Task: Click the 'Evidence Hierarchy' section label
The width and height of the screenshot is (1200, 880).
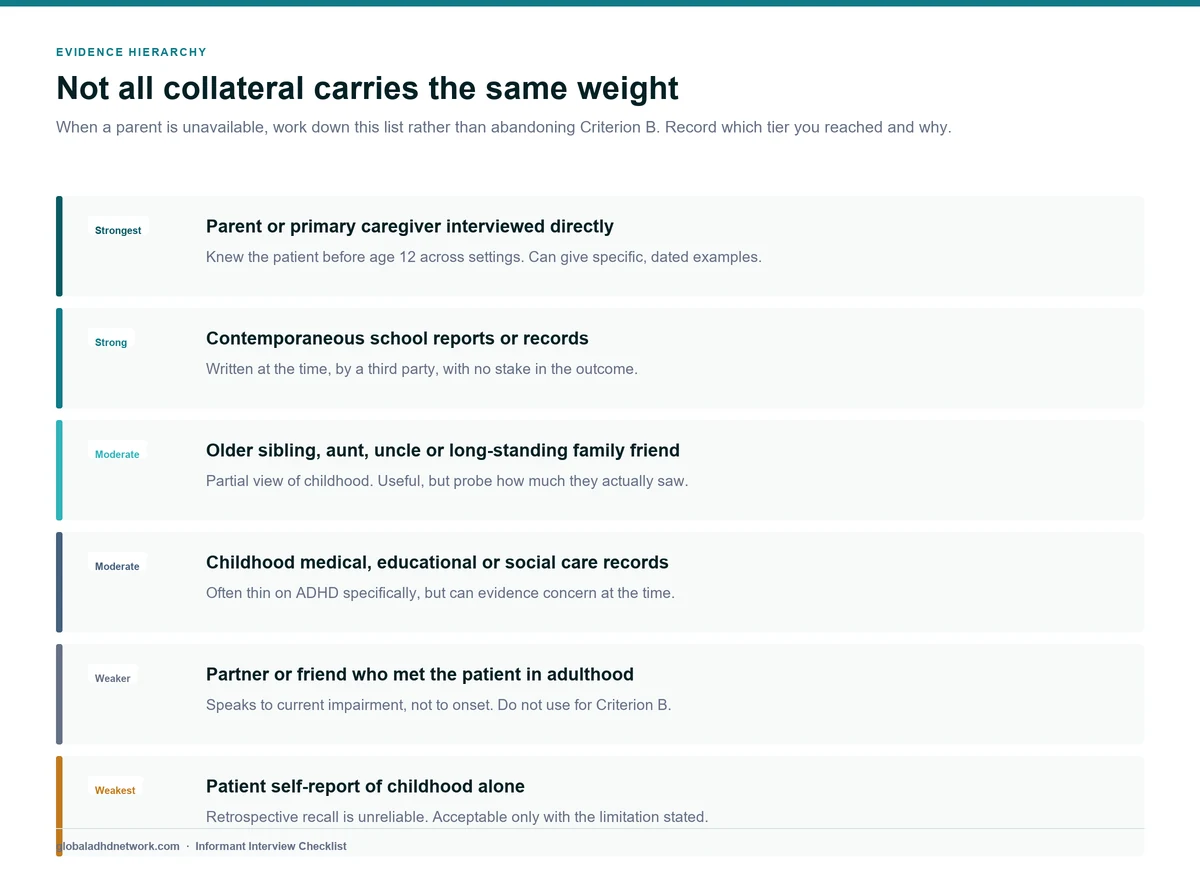Action: tap(131, 52)
